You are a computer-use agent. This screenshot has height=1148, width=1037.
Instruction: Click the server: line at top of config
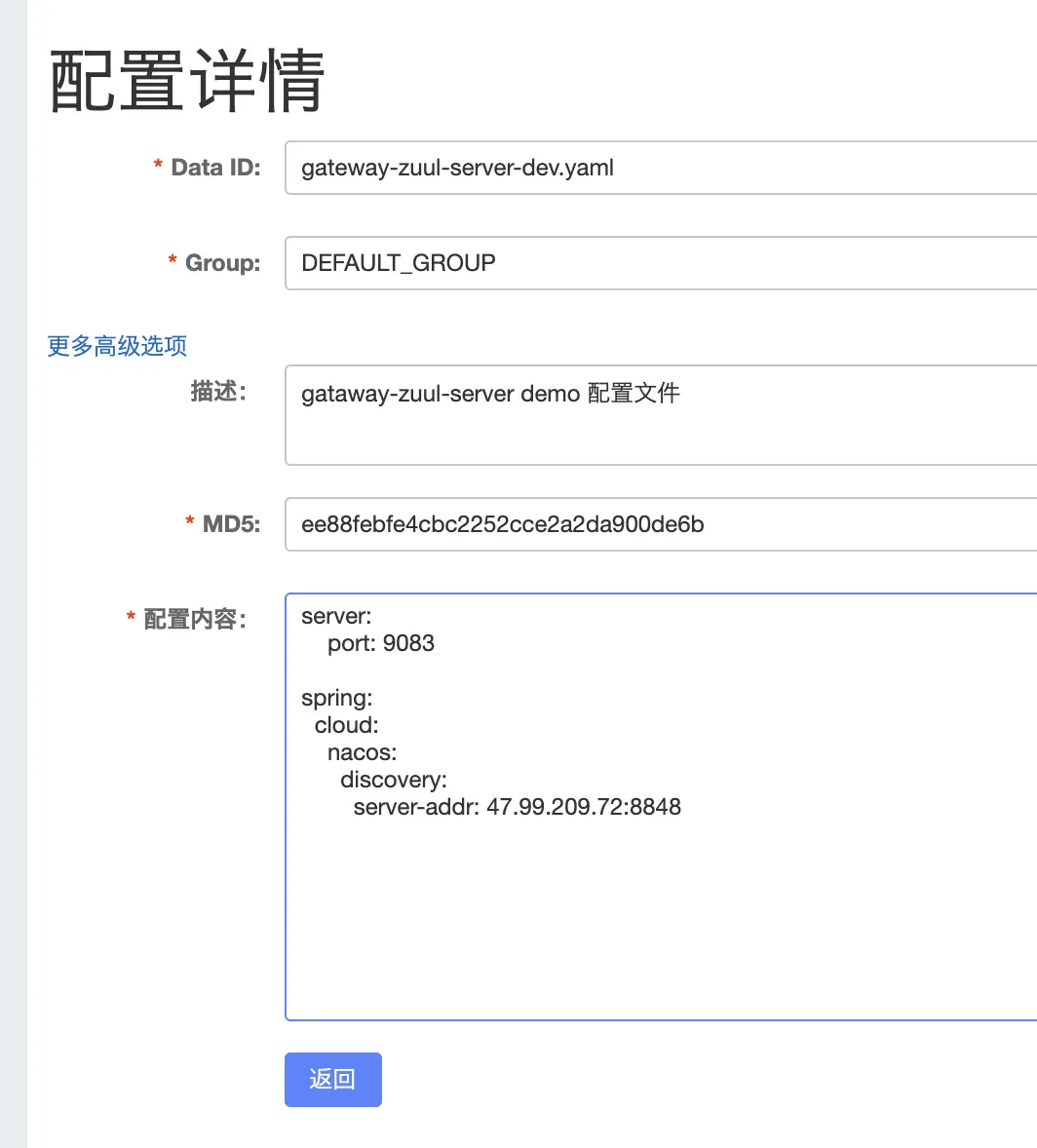pos(336,616)
